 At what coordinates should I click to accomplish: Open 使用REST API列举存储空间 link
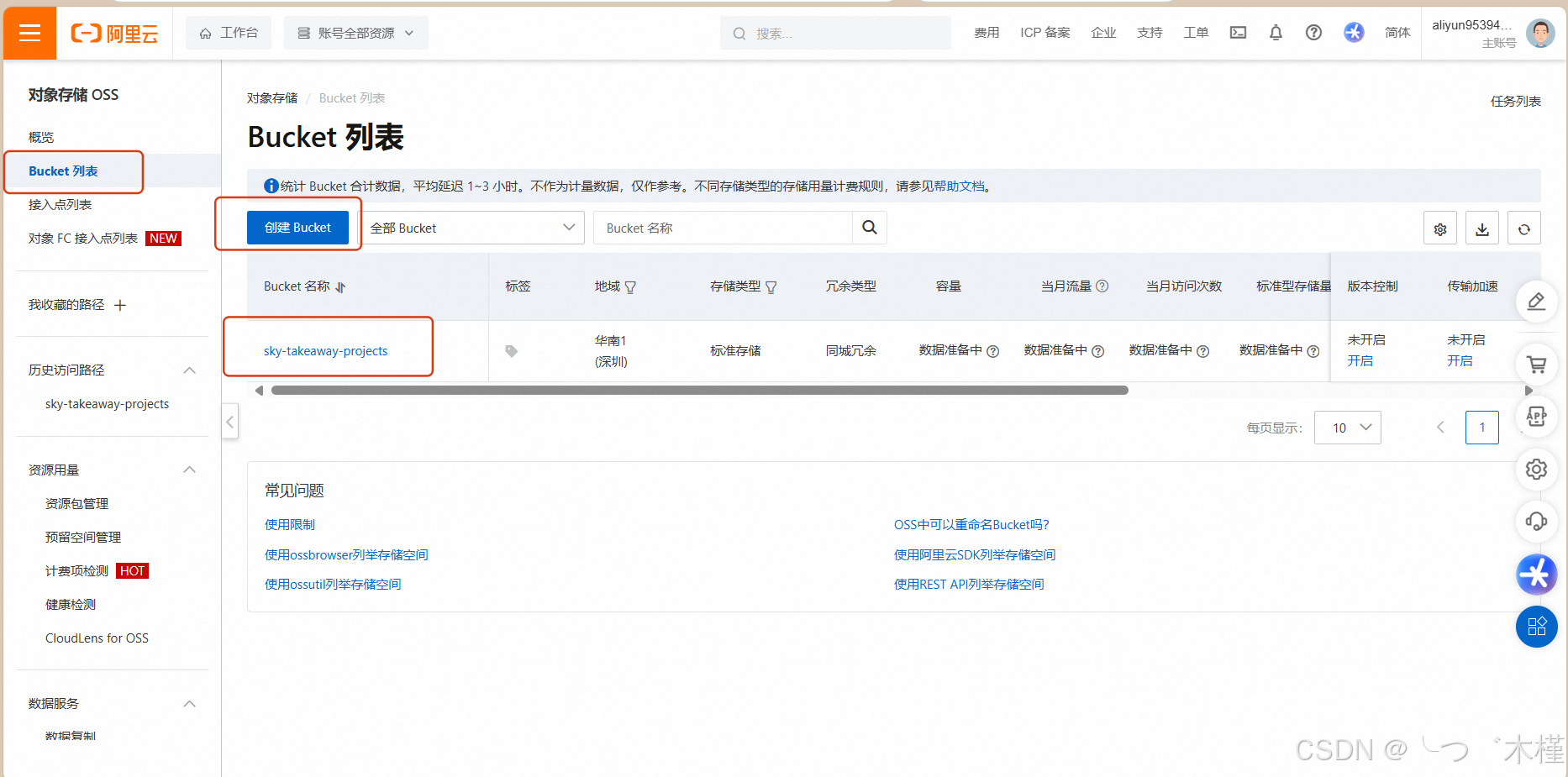[969, 584]
